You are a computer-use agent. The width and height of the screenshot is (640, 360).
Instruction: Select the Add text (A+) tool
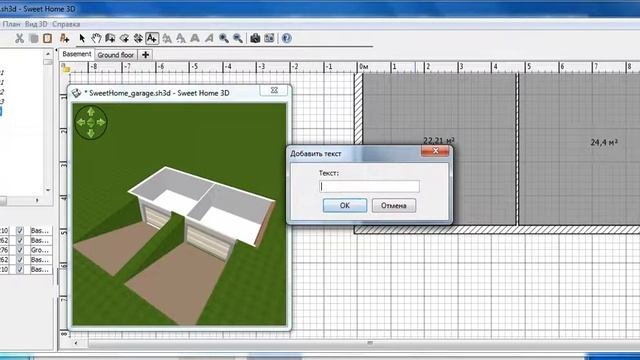pyautogui.click(x=152, y=38)
